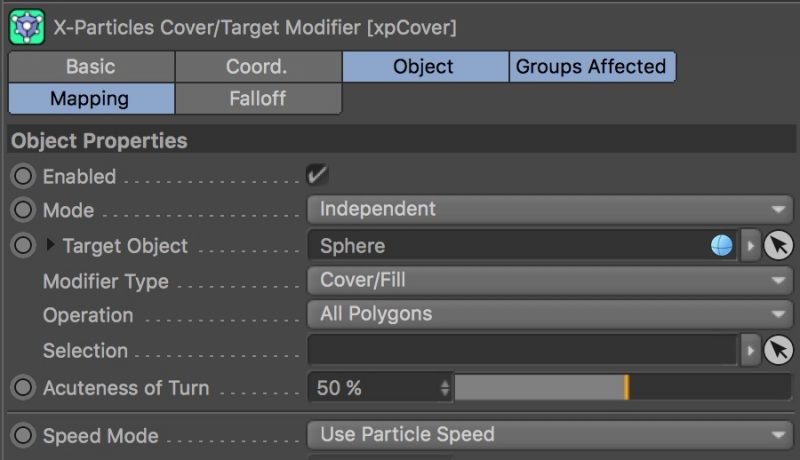Toggle the Enabled checkbox
Viewport: 800px width, 460px height.
click(x=317, y=175)
